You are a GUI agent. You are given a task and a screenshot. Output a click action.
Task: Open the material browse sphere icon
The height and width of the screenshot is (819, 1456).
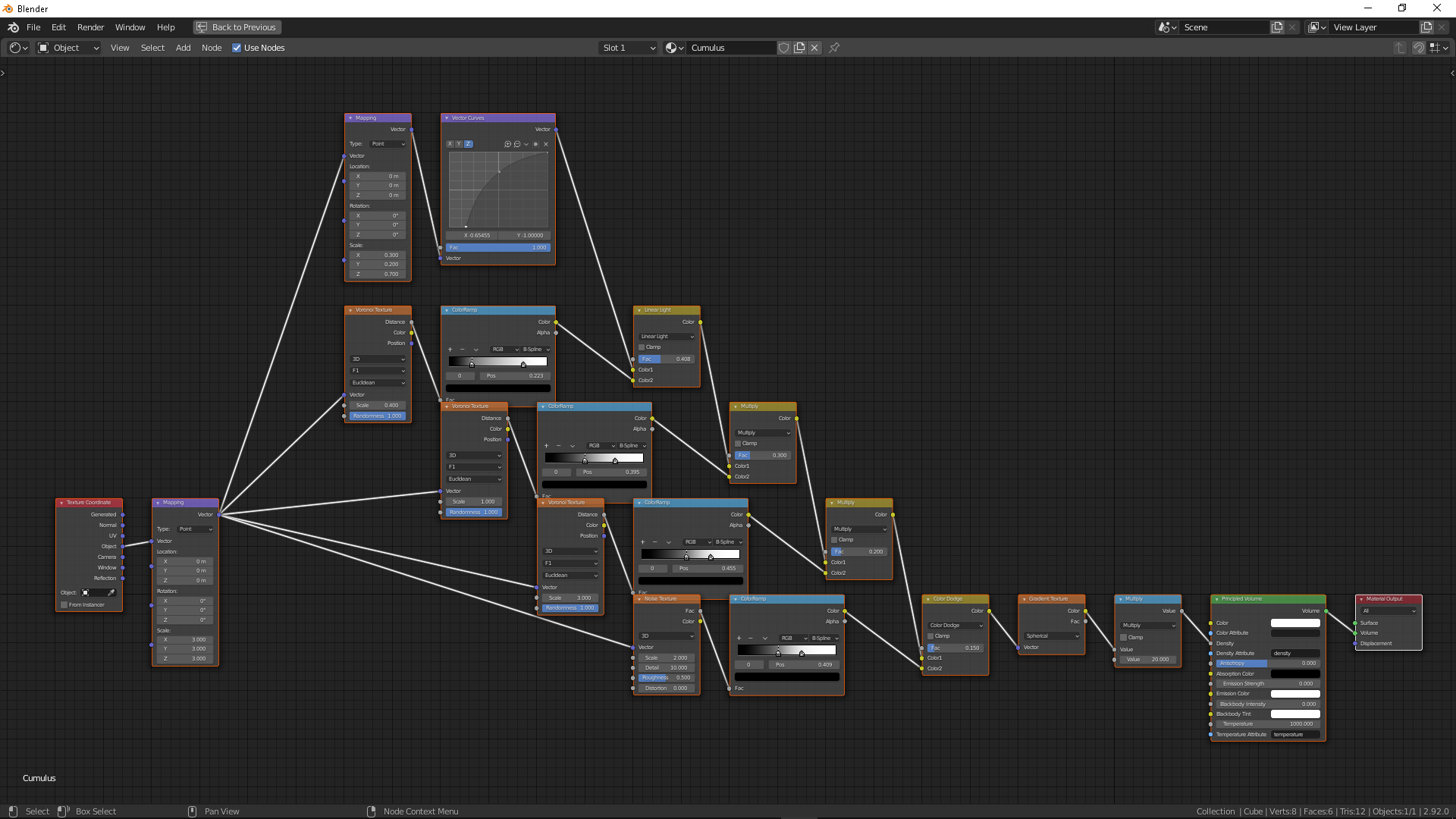(x=673, y=48)
